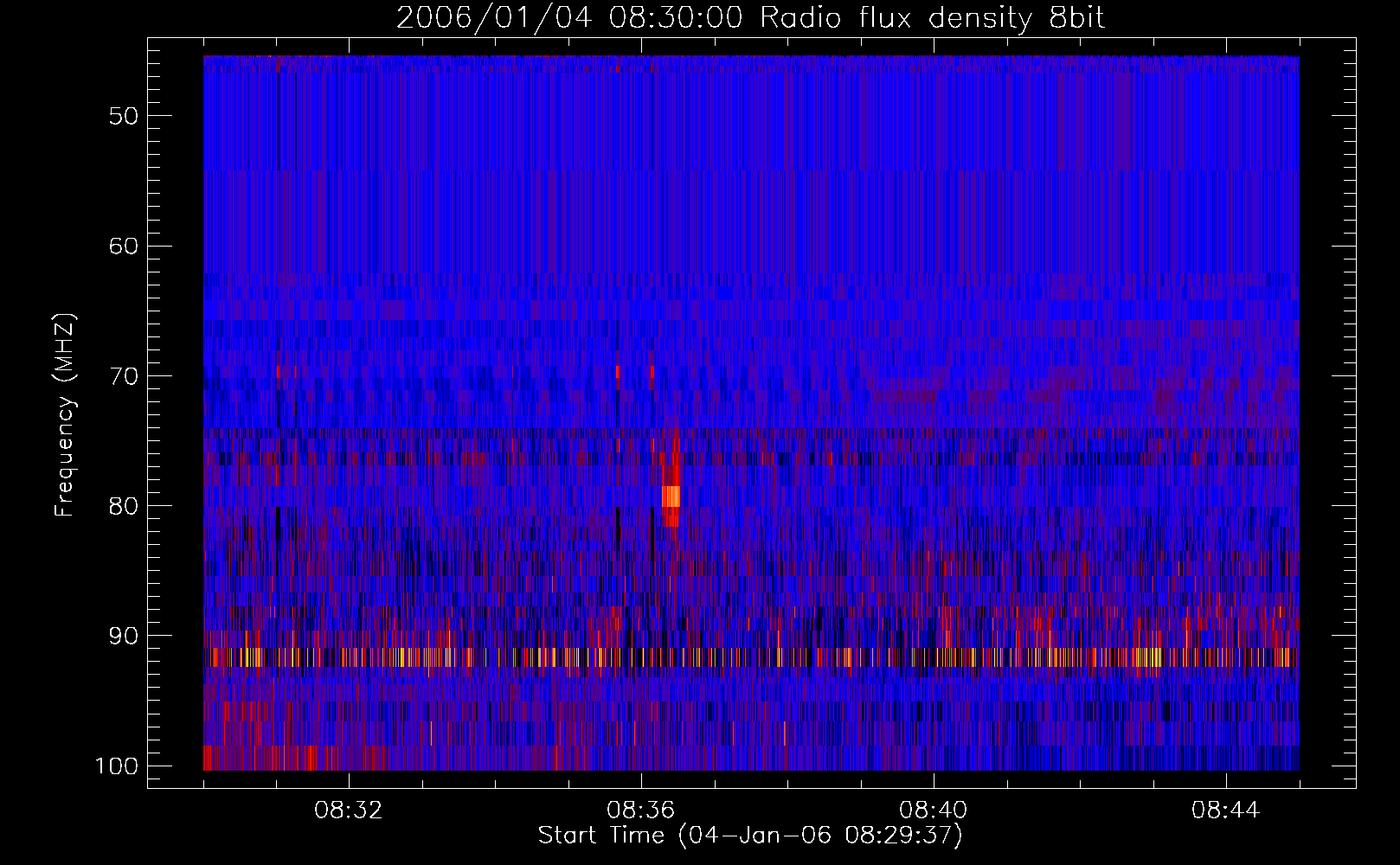The width and height of the screenshot is (1400, 865).
Task: Click the "Frequency (MHZ)" axis label
Action: [65, 415]
